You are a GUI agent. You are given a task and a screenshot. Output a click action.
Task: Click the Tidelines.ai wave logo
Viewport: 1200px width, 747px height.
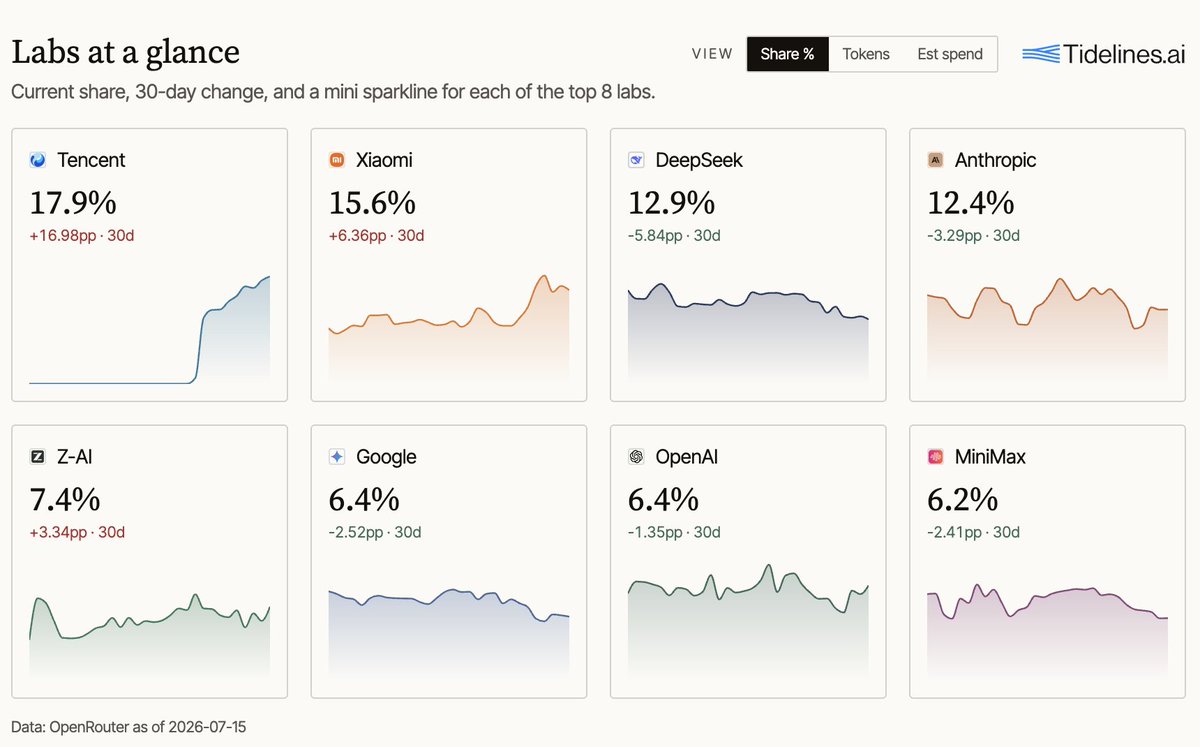click(1042, 54)
